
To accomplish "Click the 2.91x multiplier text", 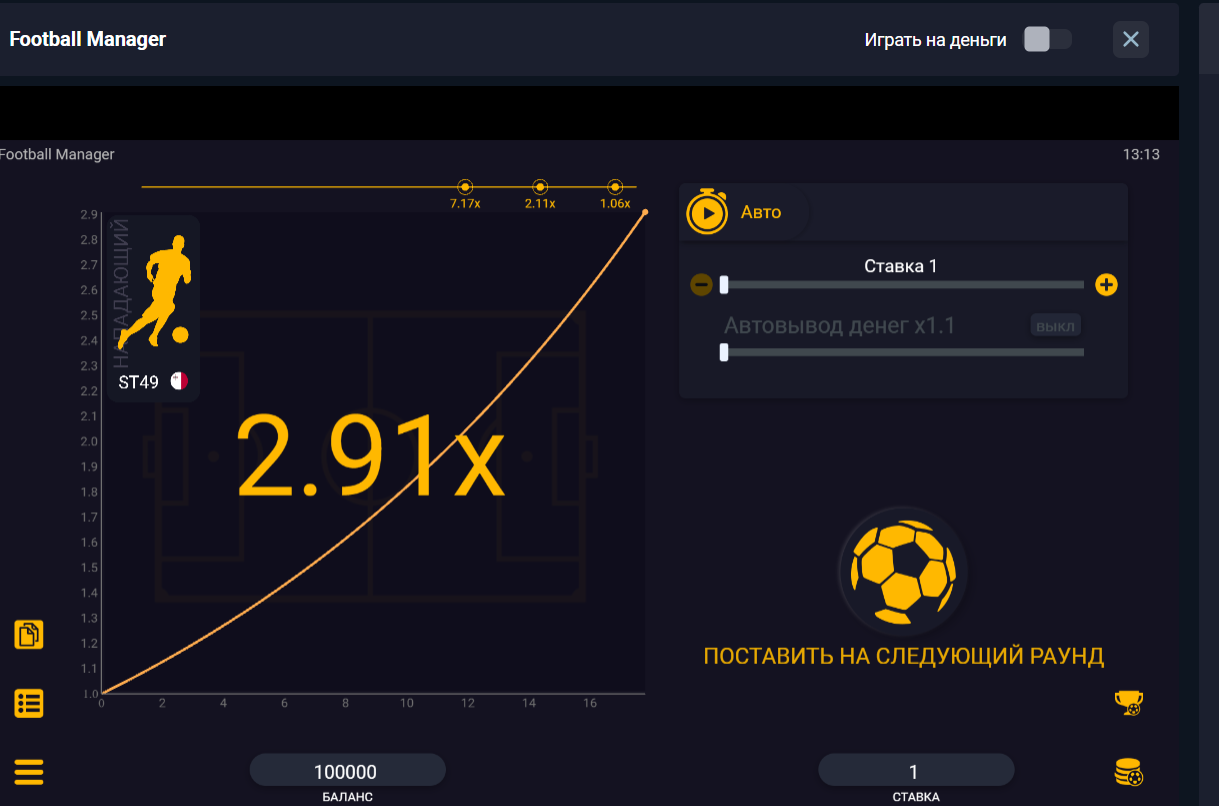I will pos(370,456).
